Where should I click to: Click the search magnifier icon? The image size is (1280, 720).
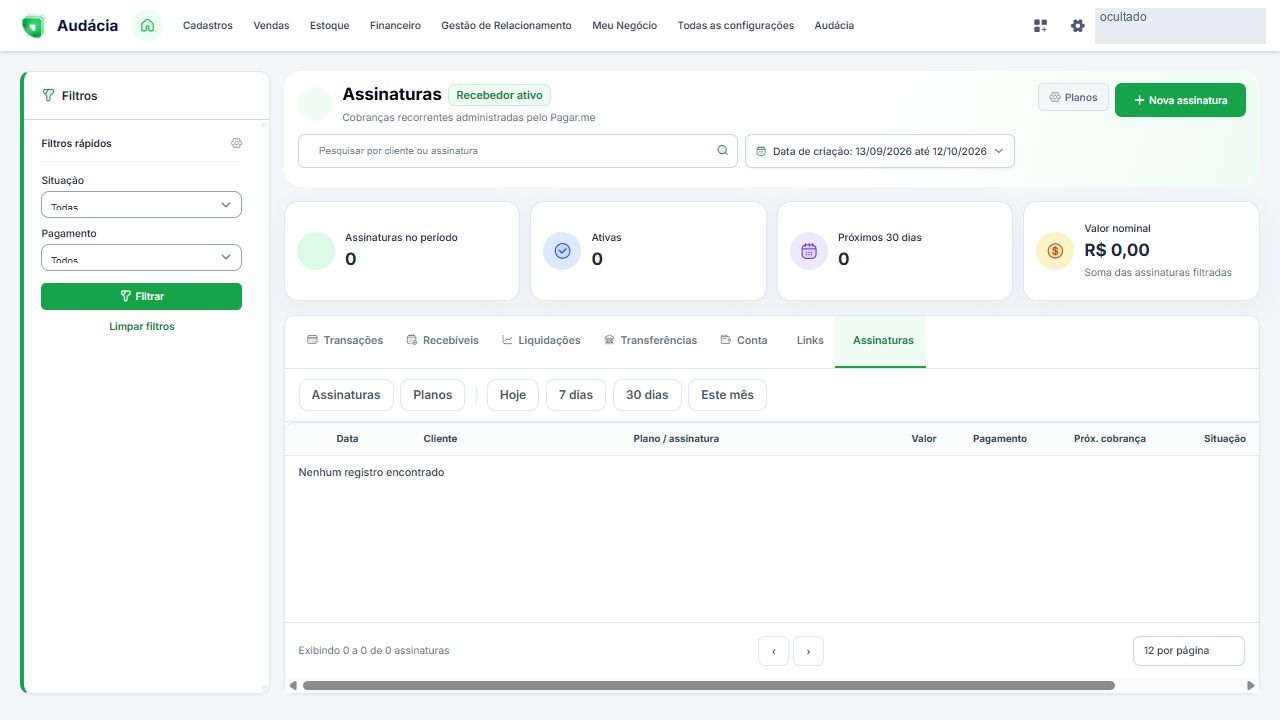(722, 151)
